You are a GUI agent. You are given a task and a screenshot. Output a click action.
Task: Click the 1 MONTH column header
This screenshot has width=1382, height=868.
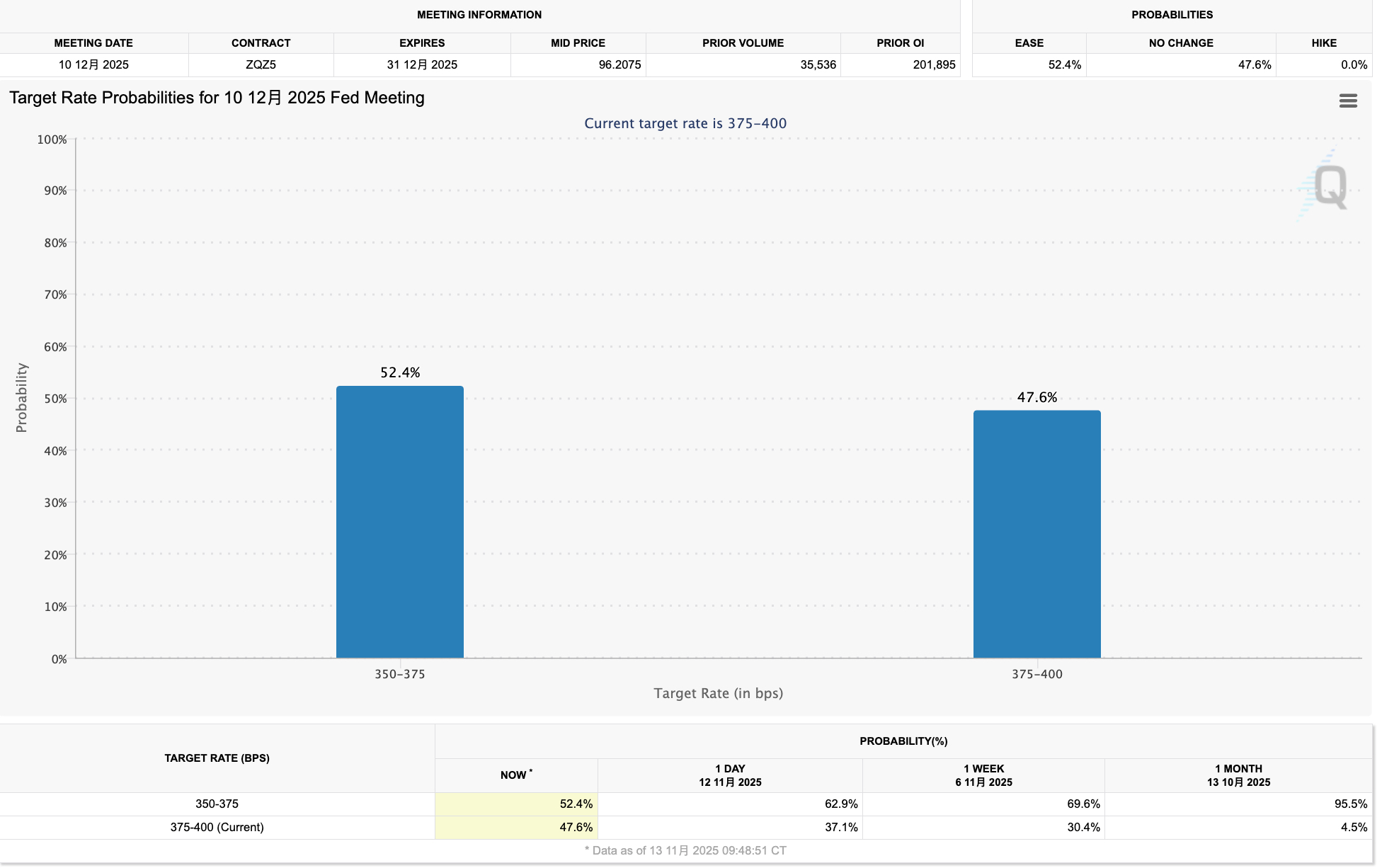[1238, 775]
